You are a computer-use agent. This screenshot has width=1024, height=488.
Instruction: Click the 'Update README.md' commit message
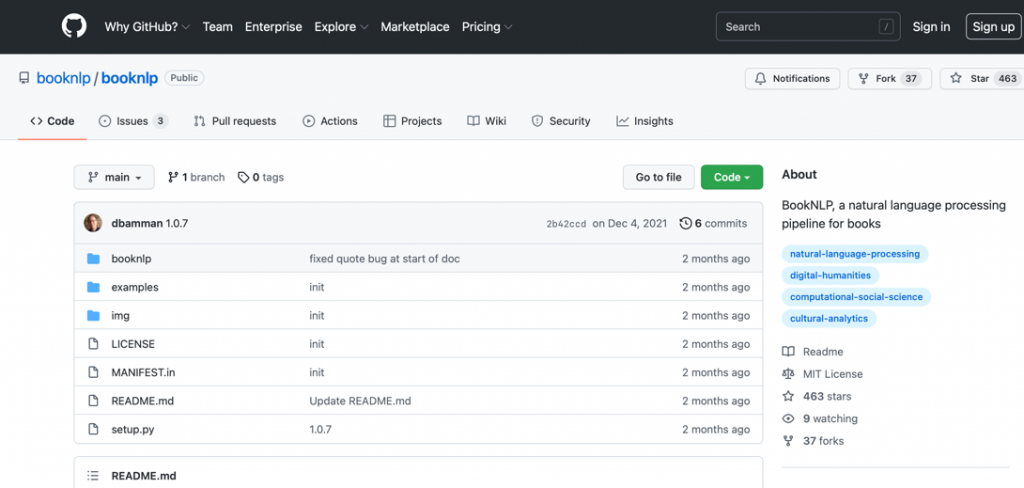360,400
